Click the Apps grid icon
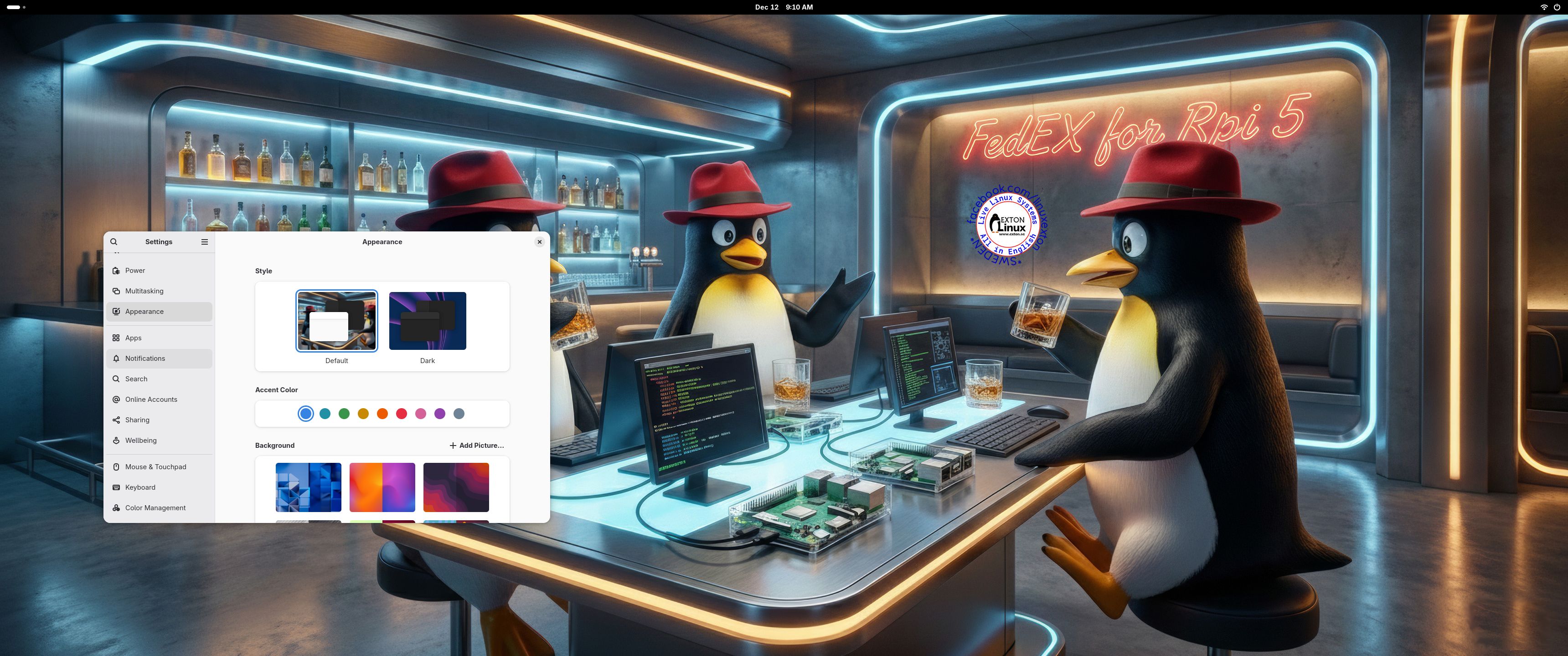 [x=116, y=338]
